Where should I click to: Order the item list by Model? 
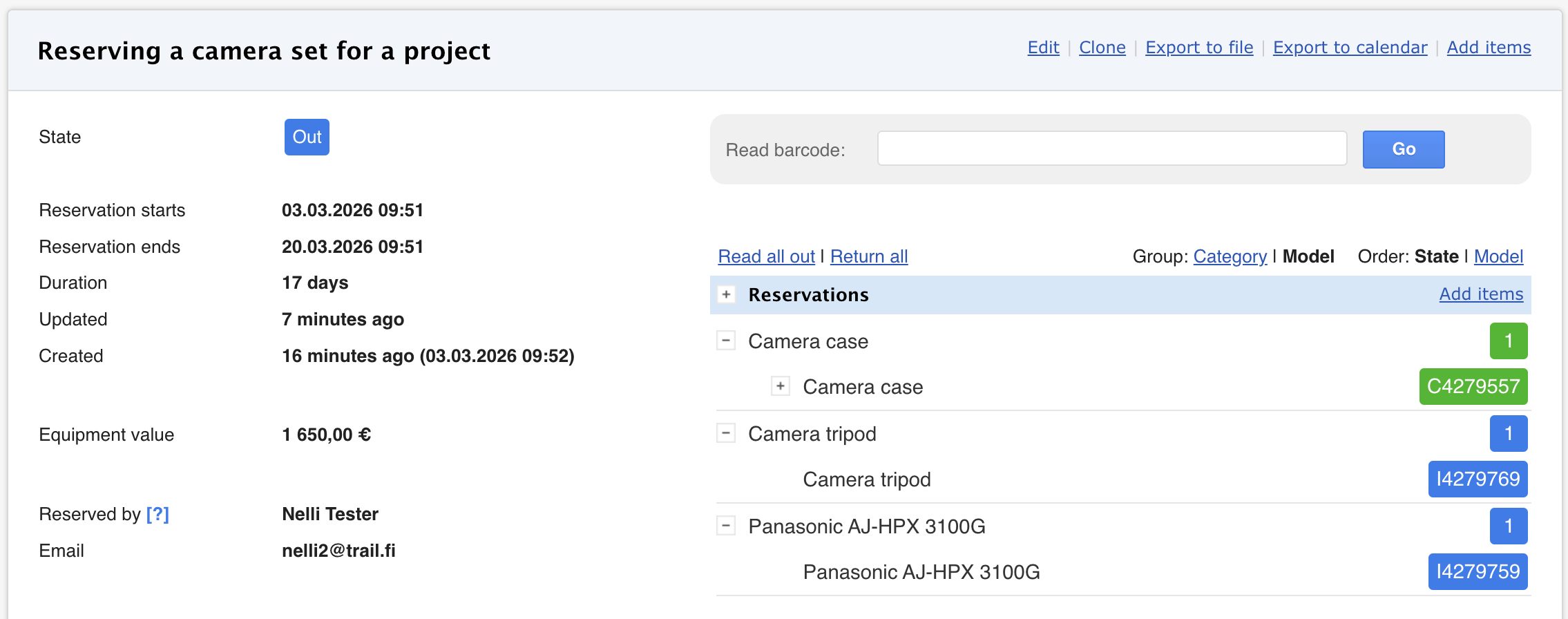1498,256
